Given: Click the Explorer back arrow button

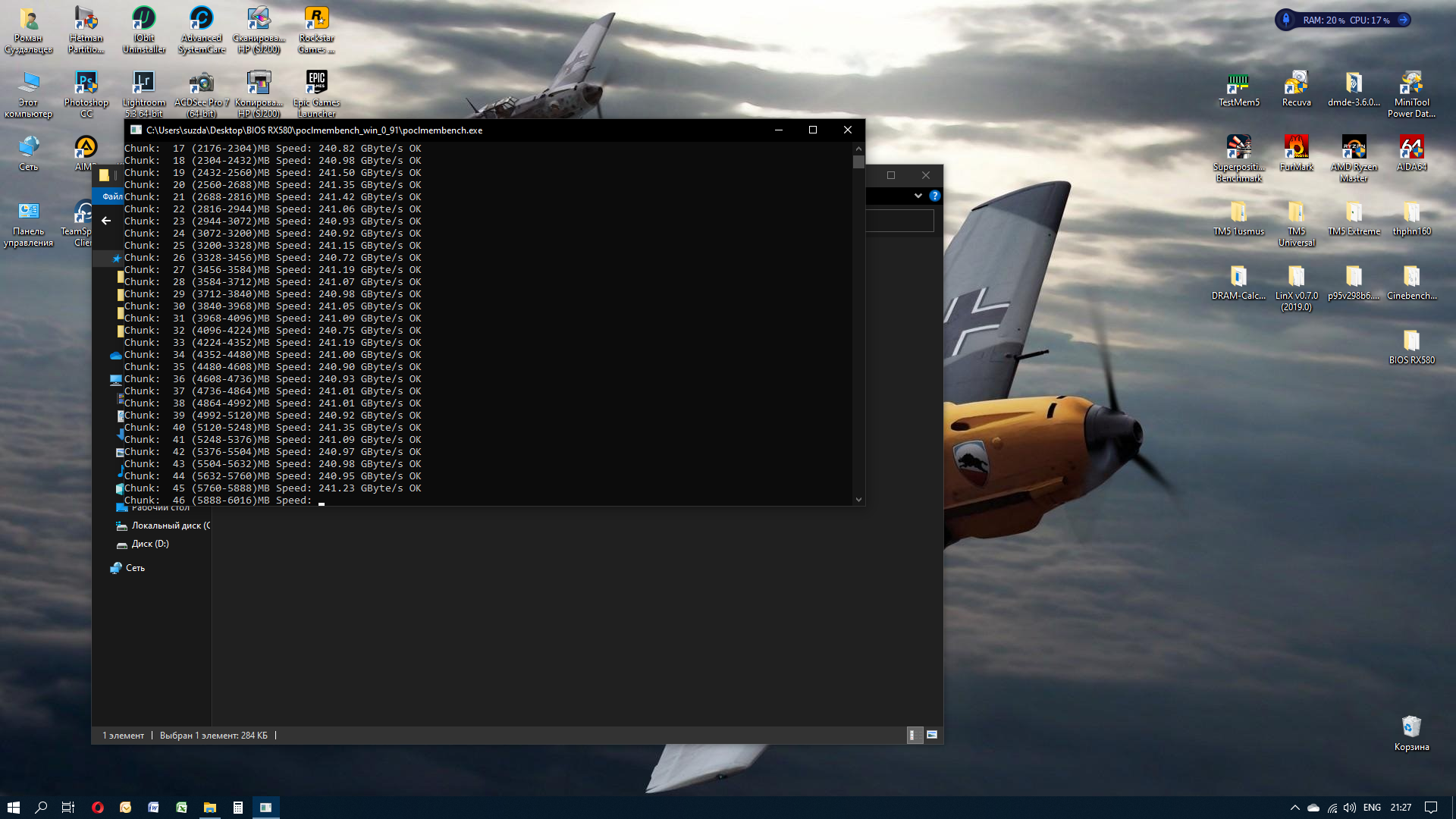Looking at the screenshot, I should pyautogui.click(x=106, y=221).
